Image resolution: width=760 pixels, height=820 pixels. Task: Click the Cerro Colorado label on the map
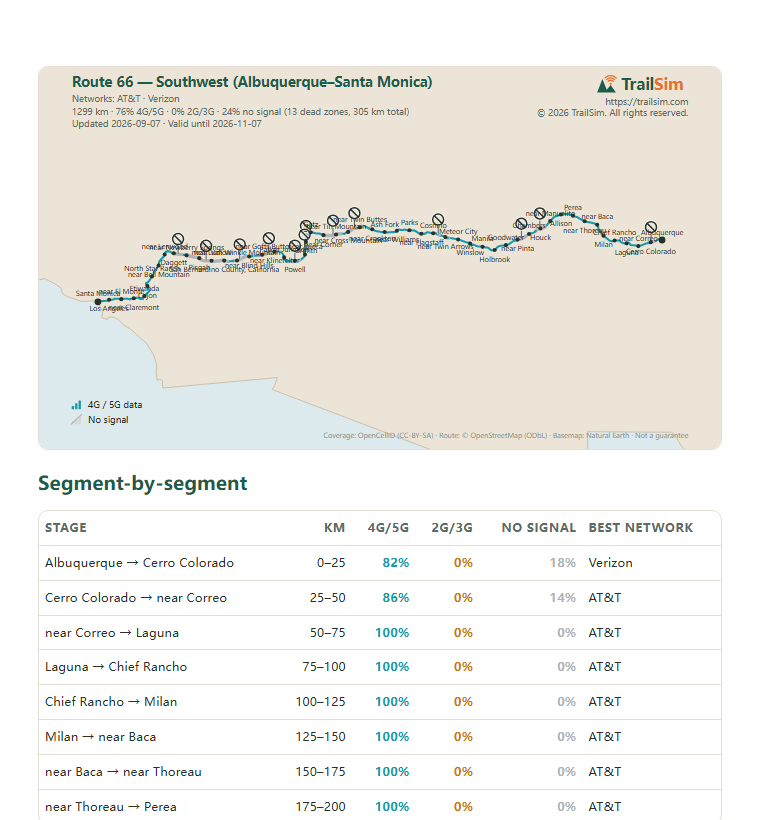click(x=651, y=252)
